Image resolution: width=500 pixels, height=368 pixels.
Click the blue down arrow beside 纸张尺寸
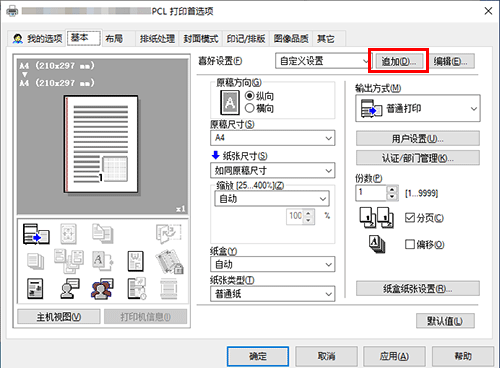click(215, 155)
